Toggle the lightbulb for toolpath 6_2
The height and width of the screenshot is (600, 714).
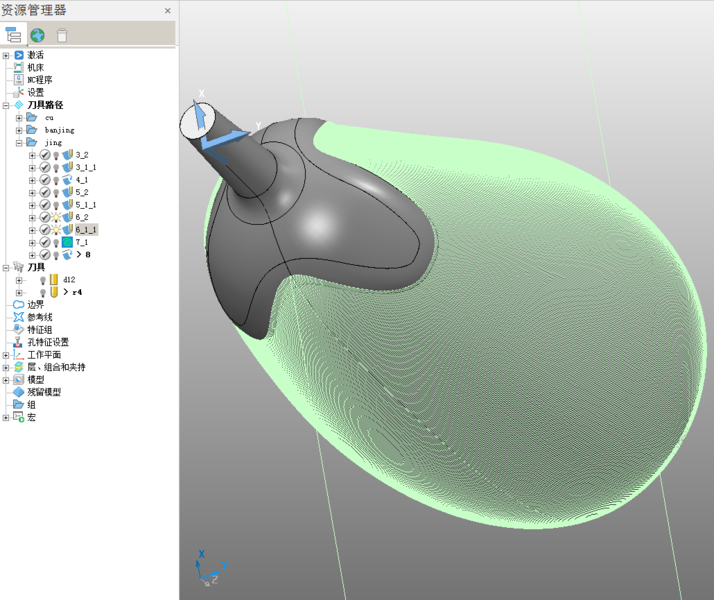click(56, 217)
